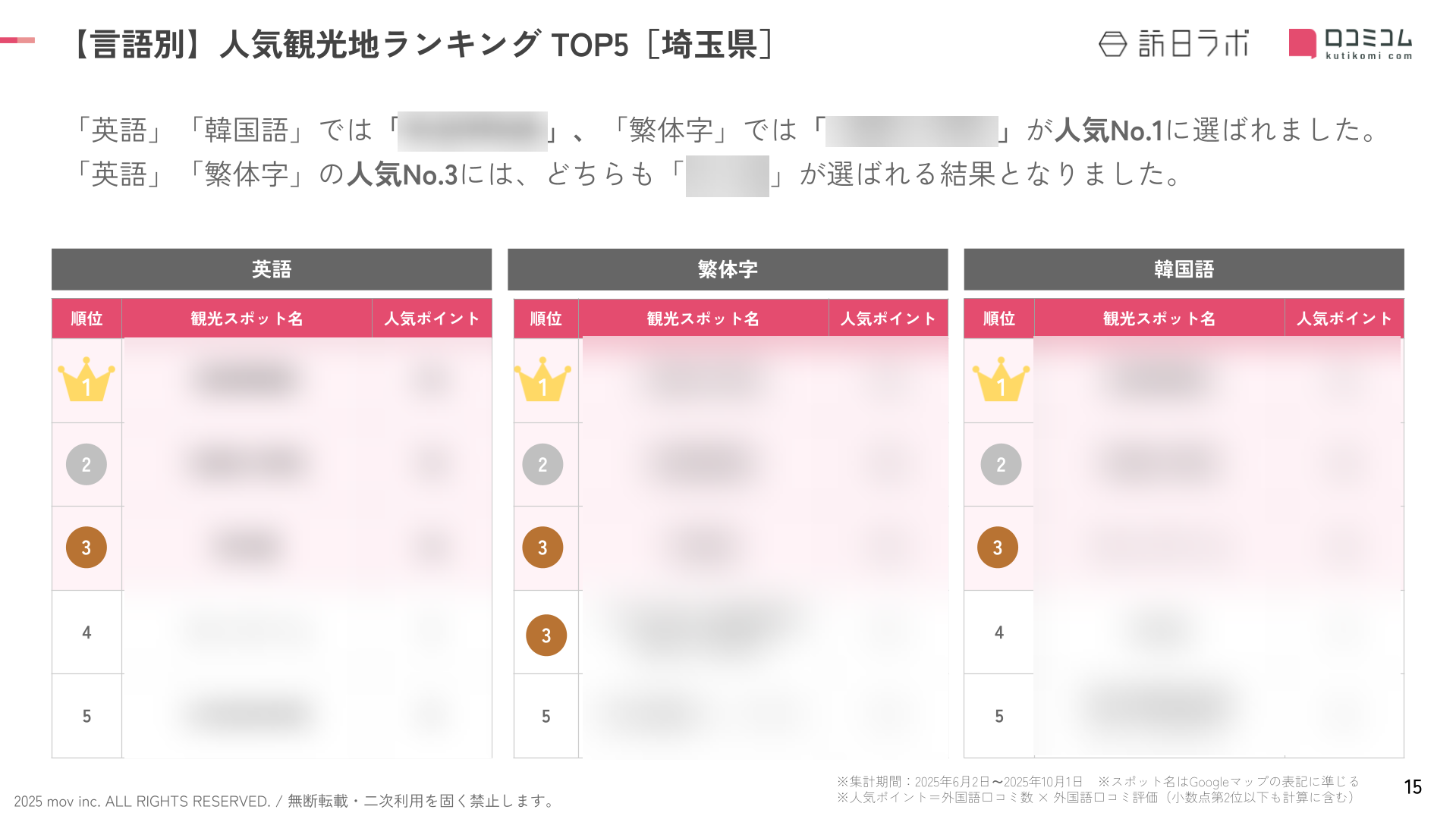Click 人気ポイント column header in the 韓国語 table

(1344, 318)
